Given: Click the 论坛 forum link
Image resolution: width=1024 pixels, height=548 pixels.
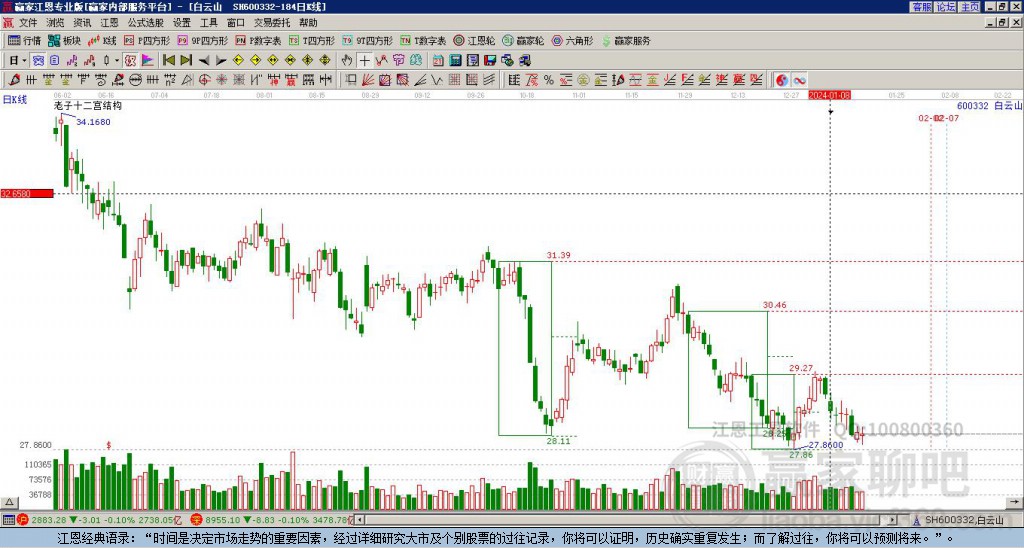Looking at the screenshot, I should (x=946, y=7).
